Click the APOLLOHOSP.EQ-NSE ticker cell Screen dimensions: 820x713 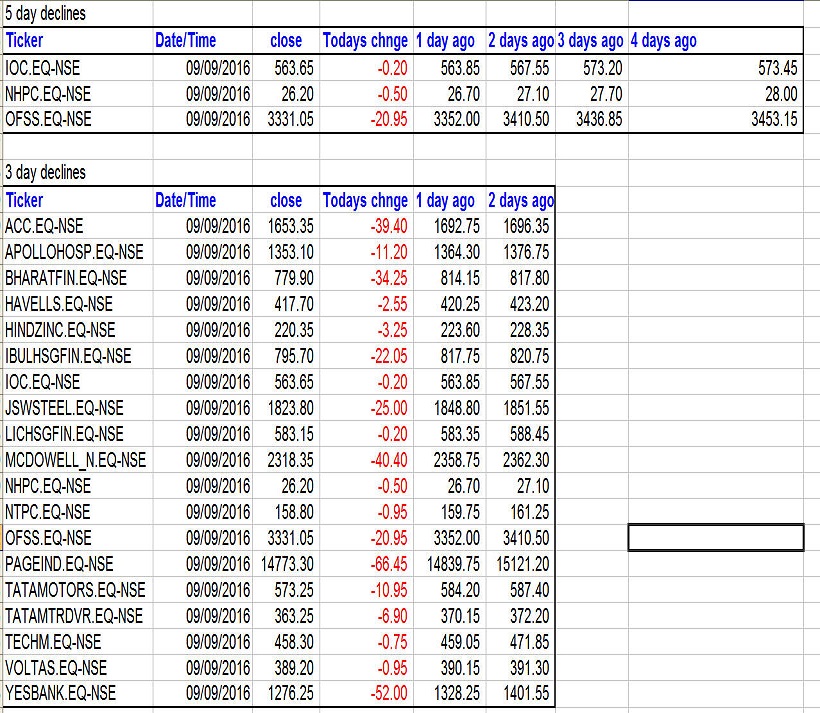[x=74, y=252]
